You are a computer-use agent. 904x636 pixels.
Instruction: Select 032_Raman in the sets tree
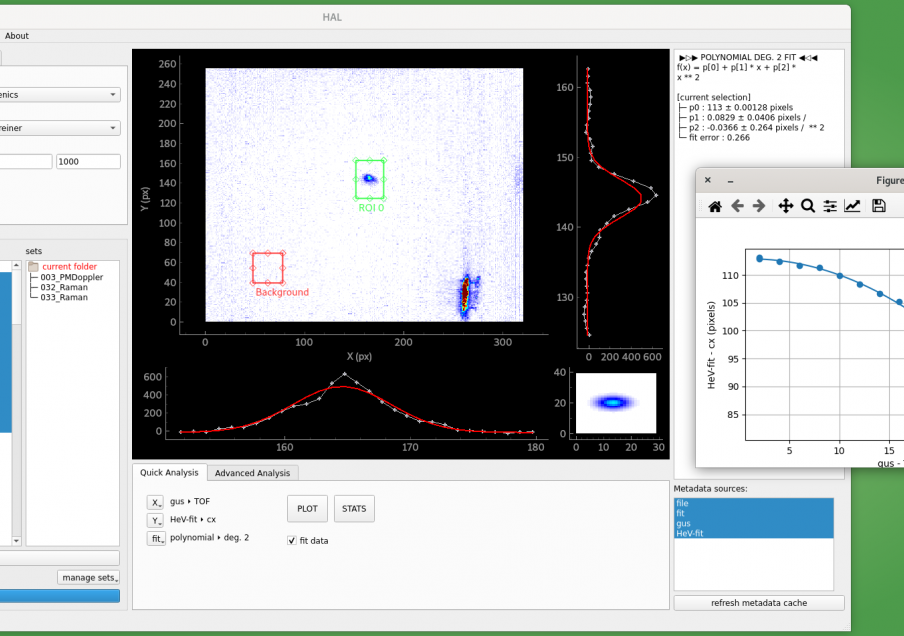pos(66,286)
